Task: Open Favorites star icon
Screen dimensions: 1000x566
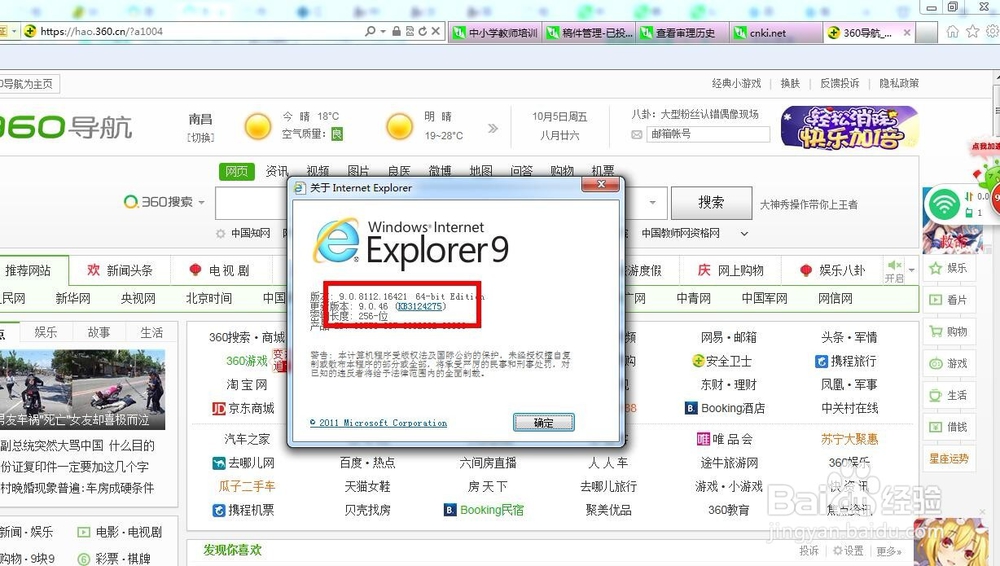Action: (x=973, y=31)
